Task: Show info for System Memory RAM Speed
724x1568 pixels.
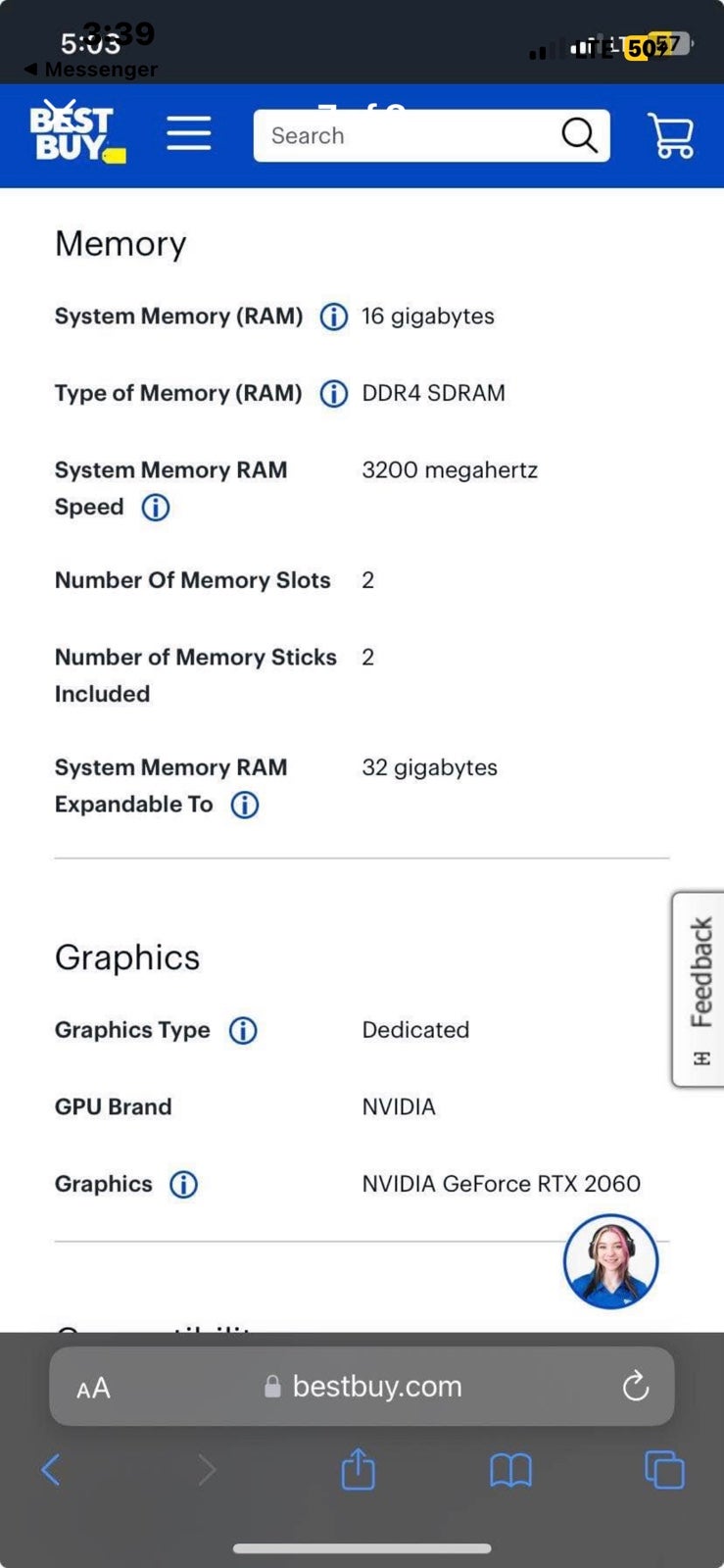Action: [x=156, y=508]
